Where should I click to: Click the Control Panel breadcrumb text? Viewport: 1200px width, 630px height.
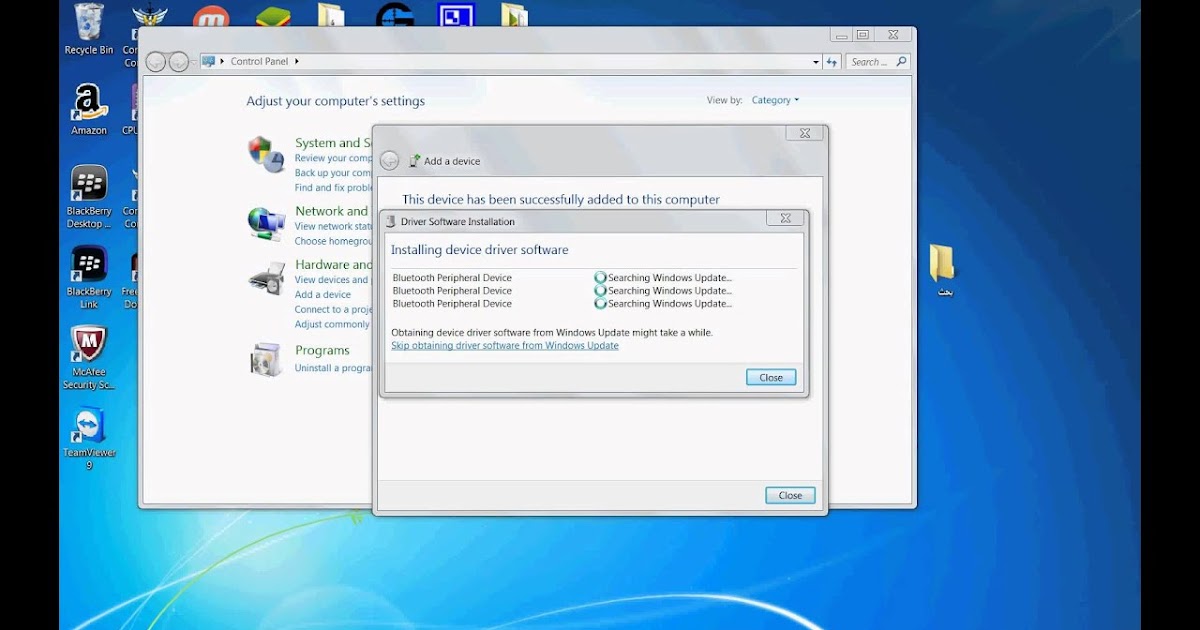tap(259, 62)
